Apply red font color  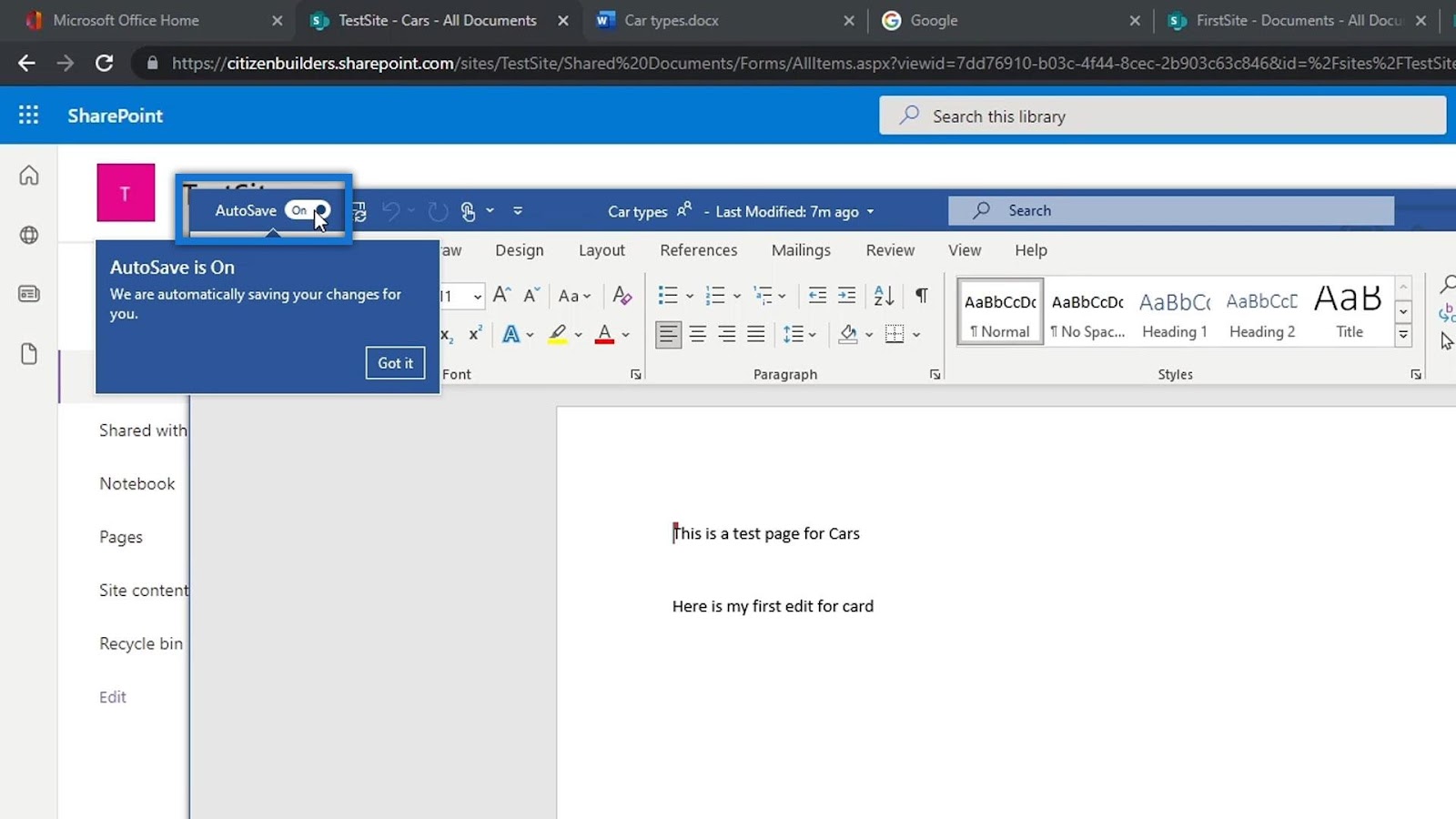coord(604,334)
